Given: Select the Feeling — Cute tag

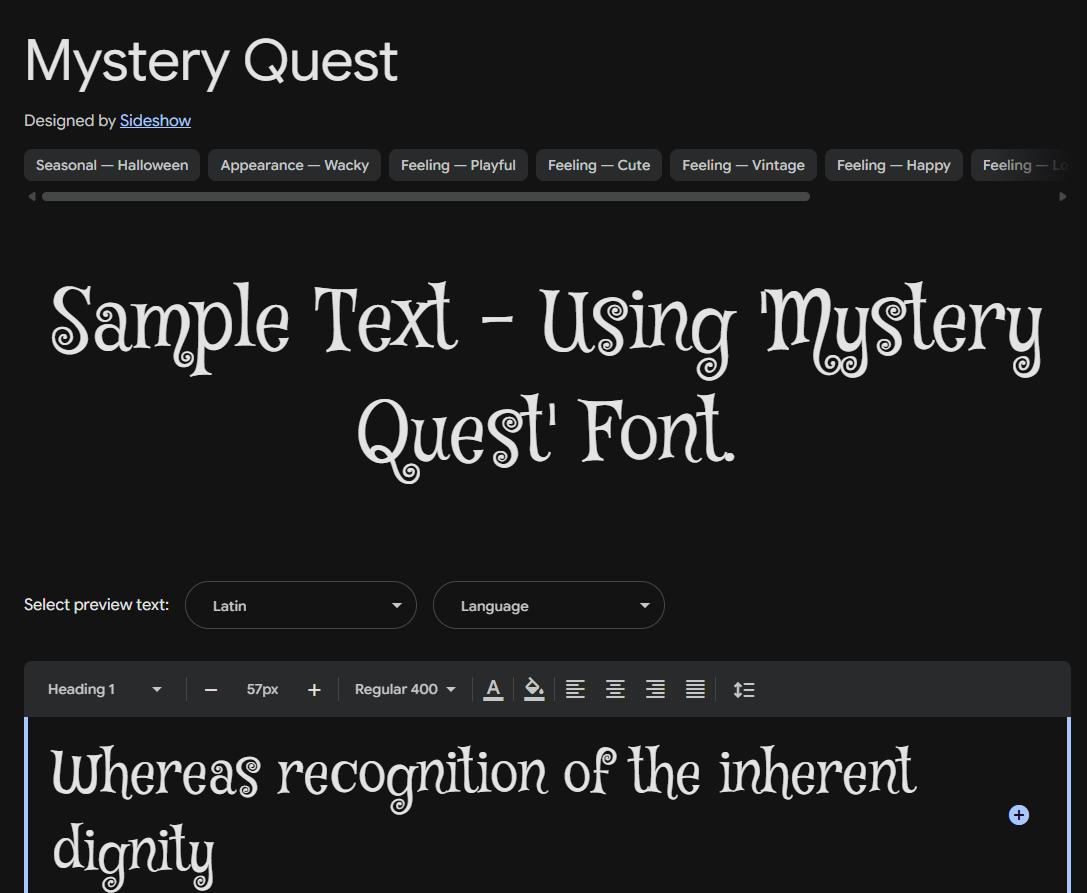Looking at the screenshot, I should pos(599,165).
